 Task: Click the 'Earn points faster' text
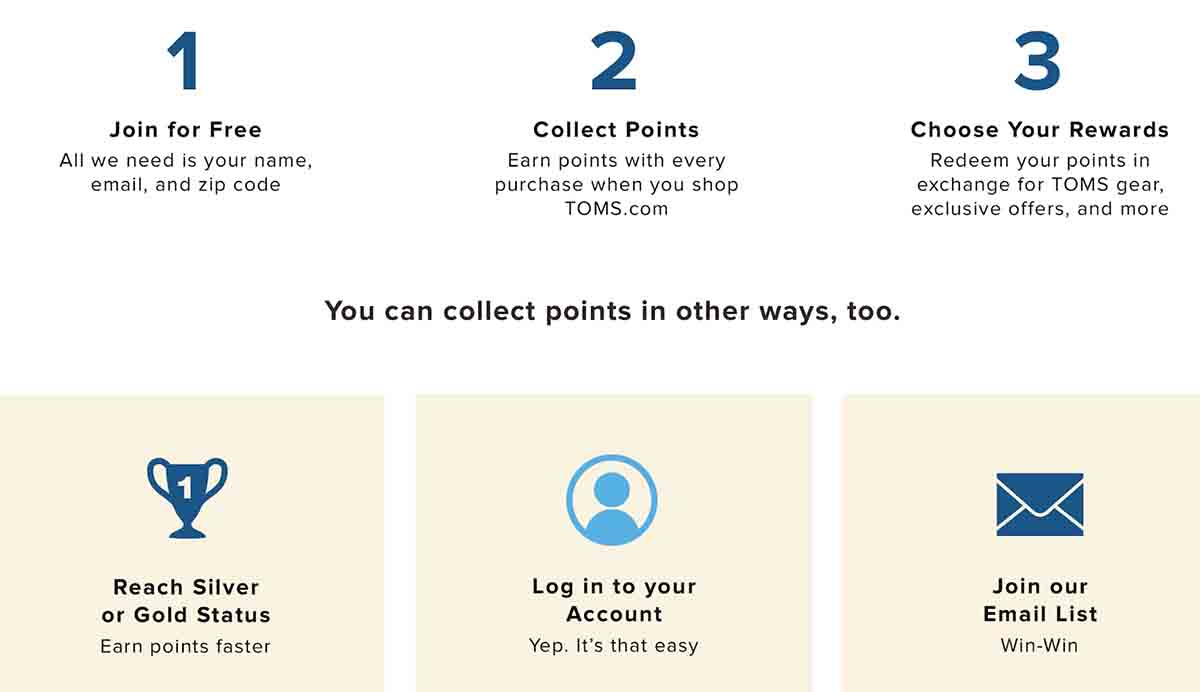pyautogui.click(x=186, y=646)
